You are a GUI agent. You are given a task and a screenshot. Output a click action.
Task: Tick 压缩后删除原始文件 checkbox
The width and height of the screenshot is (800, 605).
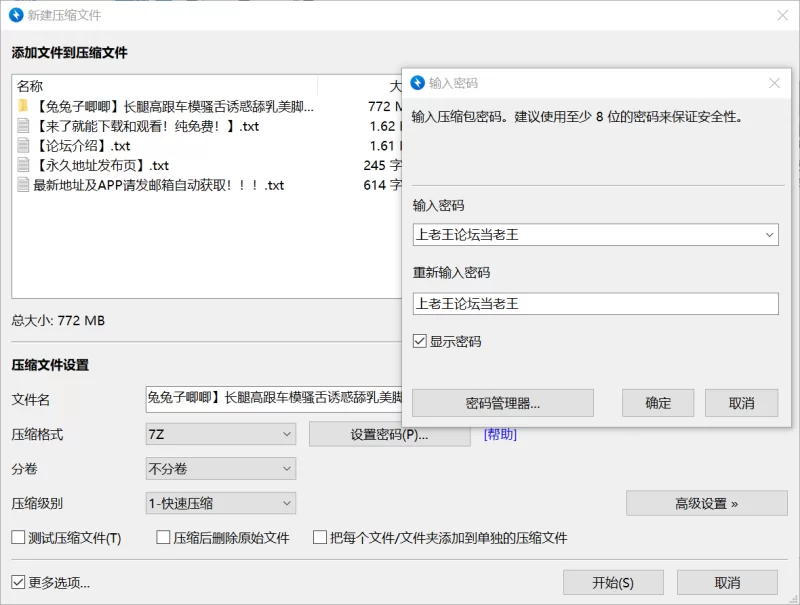(x=163, y=537)
